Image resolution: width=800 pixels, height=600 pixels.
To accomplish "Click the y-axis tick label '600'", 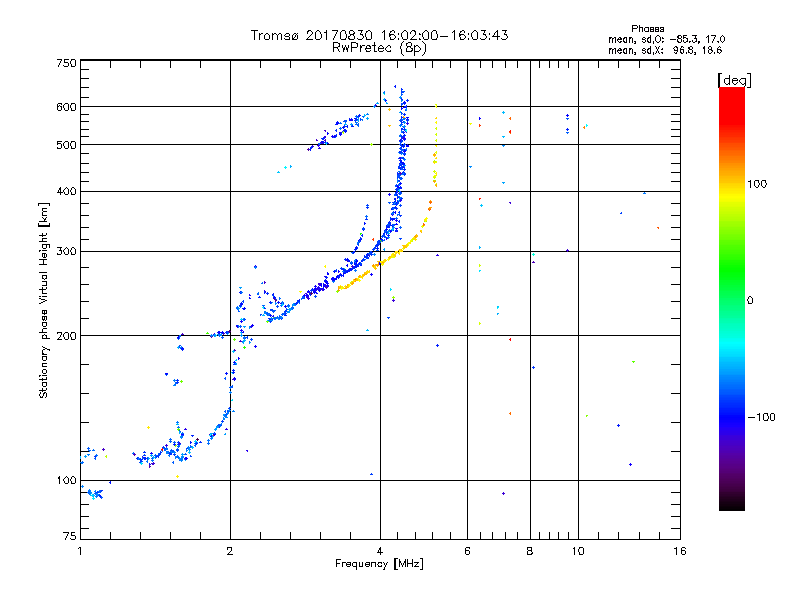I will [66, 107].
